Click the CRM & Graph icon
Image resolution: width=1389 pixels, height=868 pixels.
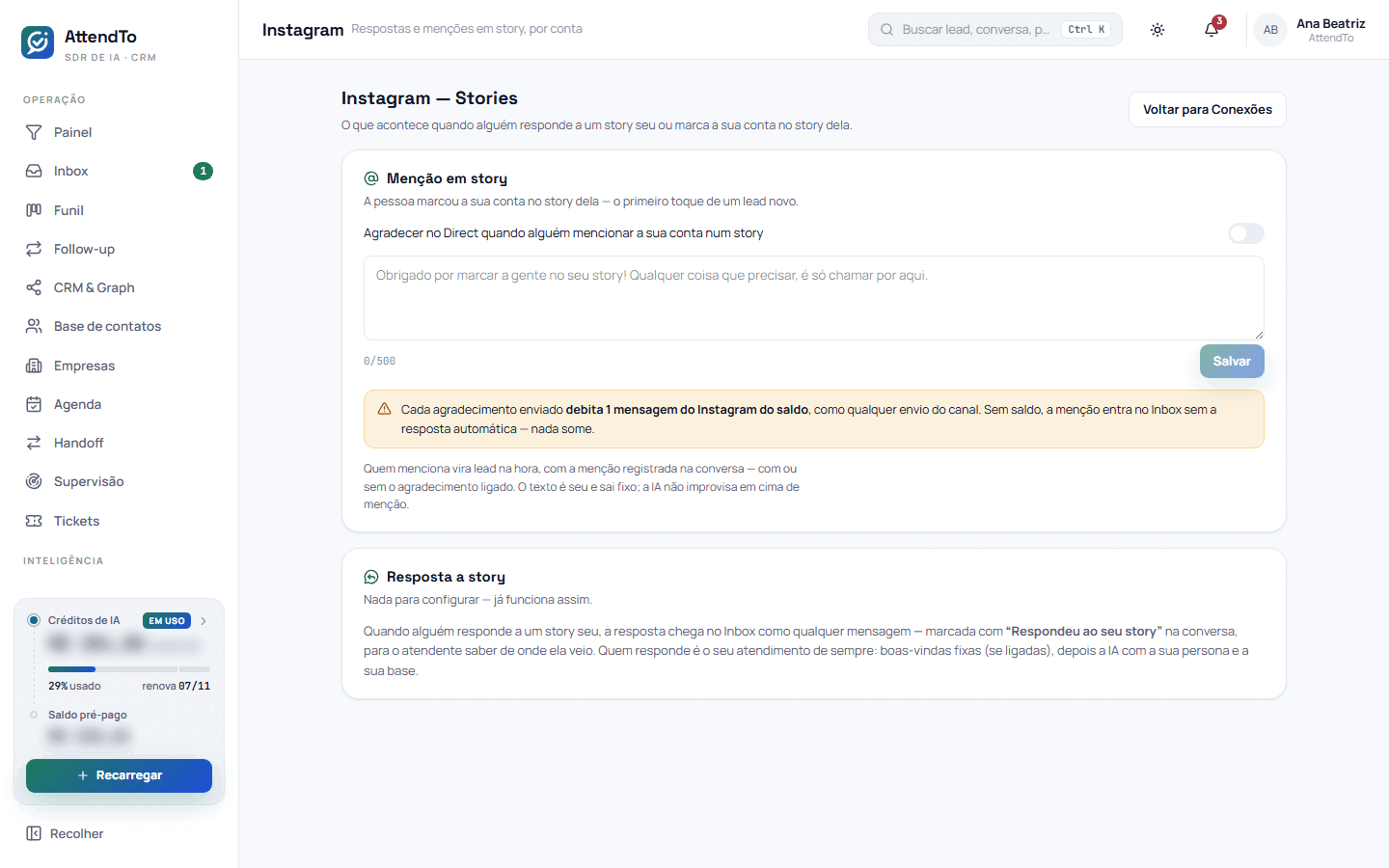pyautogui.click(x=34, y=287)
